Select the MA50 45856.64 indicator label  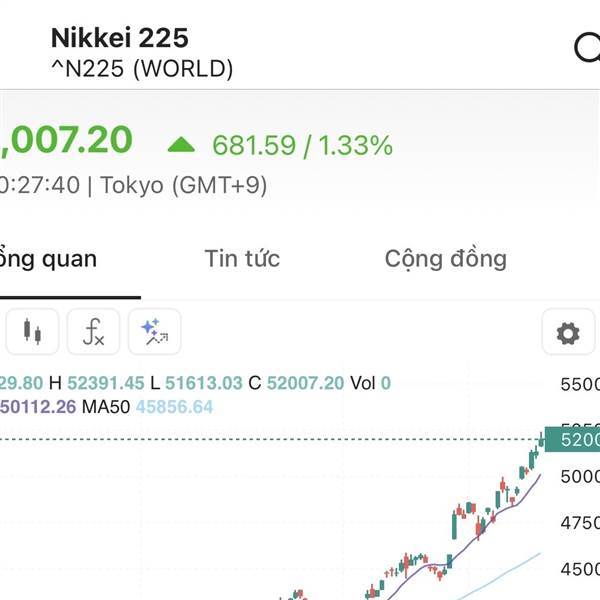tap(147, 407)
